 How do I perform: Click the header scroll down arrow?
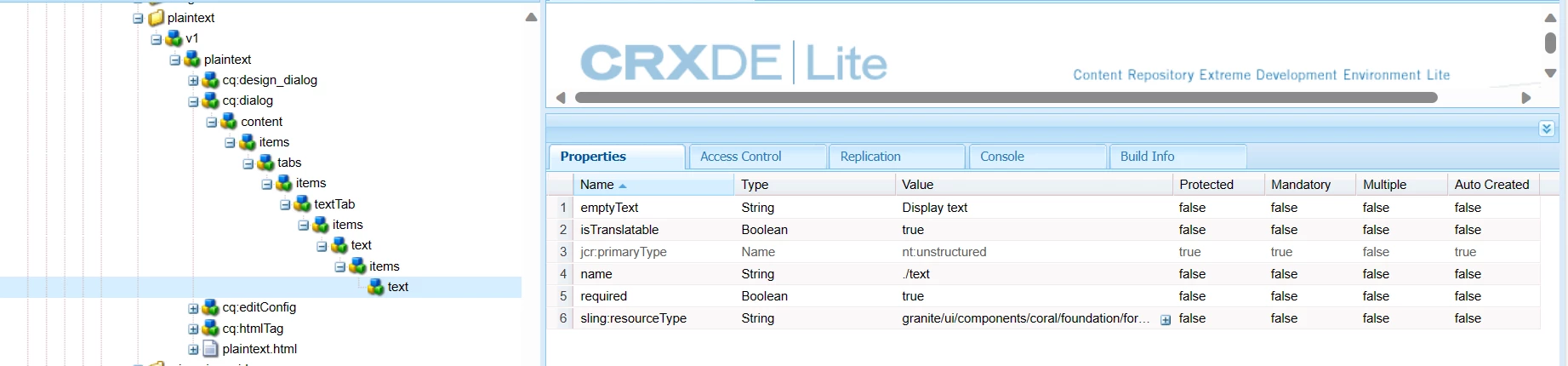(x=1550, y=73)
